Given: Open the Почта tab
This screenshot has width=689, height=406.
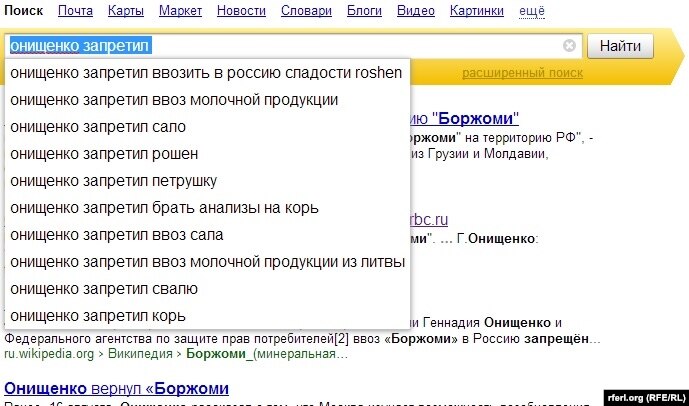Looking at the screenshot, I should pyautogui.click(x=75, y=12).
